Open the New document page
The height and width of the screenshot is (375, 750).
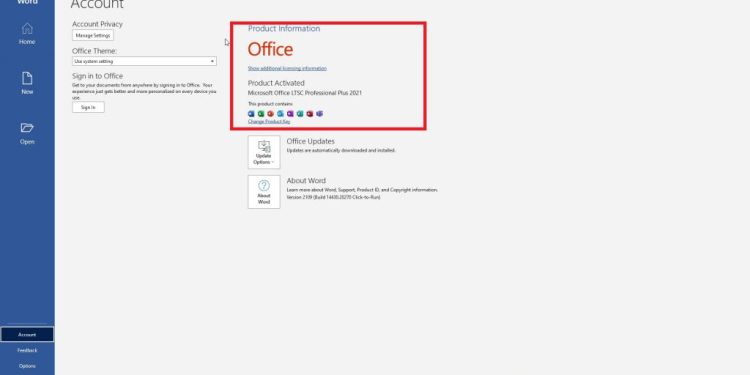27,83
